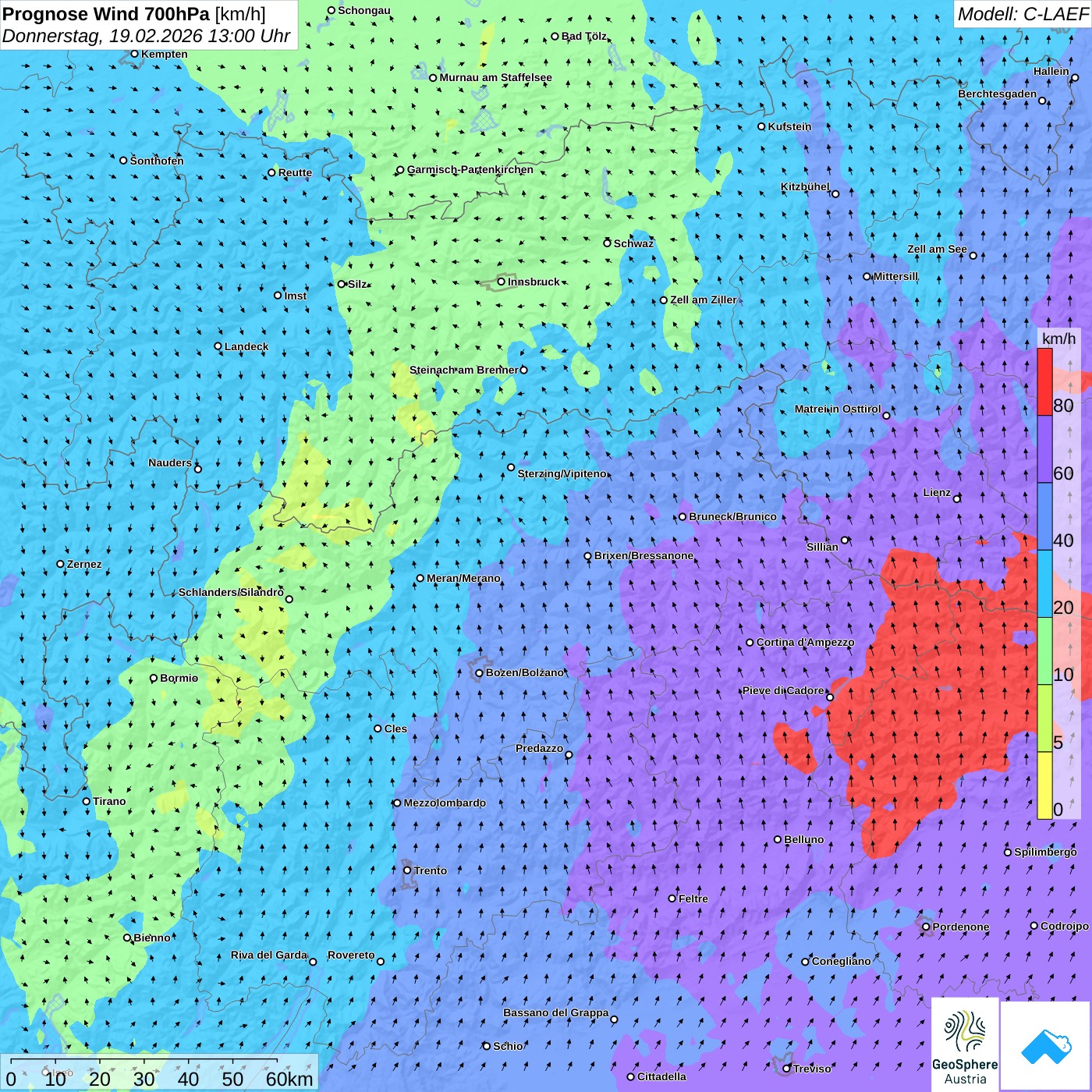Screen dimensions: 1092x1092
Task: Click the Nauders city label
Action: pos(169,463)
